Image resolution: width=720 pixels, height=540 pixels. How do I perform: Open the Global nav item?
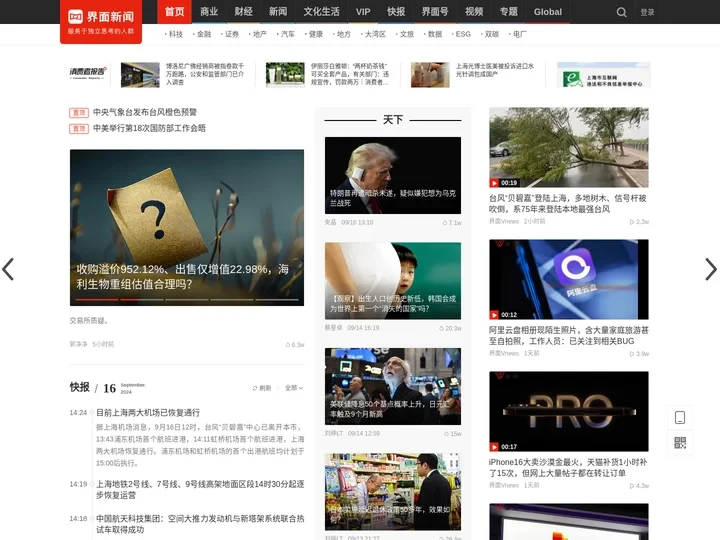(x=547, y=11)
